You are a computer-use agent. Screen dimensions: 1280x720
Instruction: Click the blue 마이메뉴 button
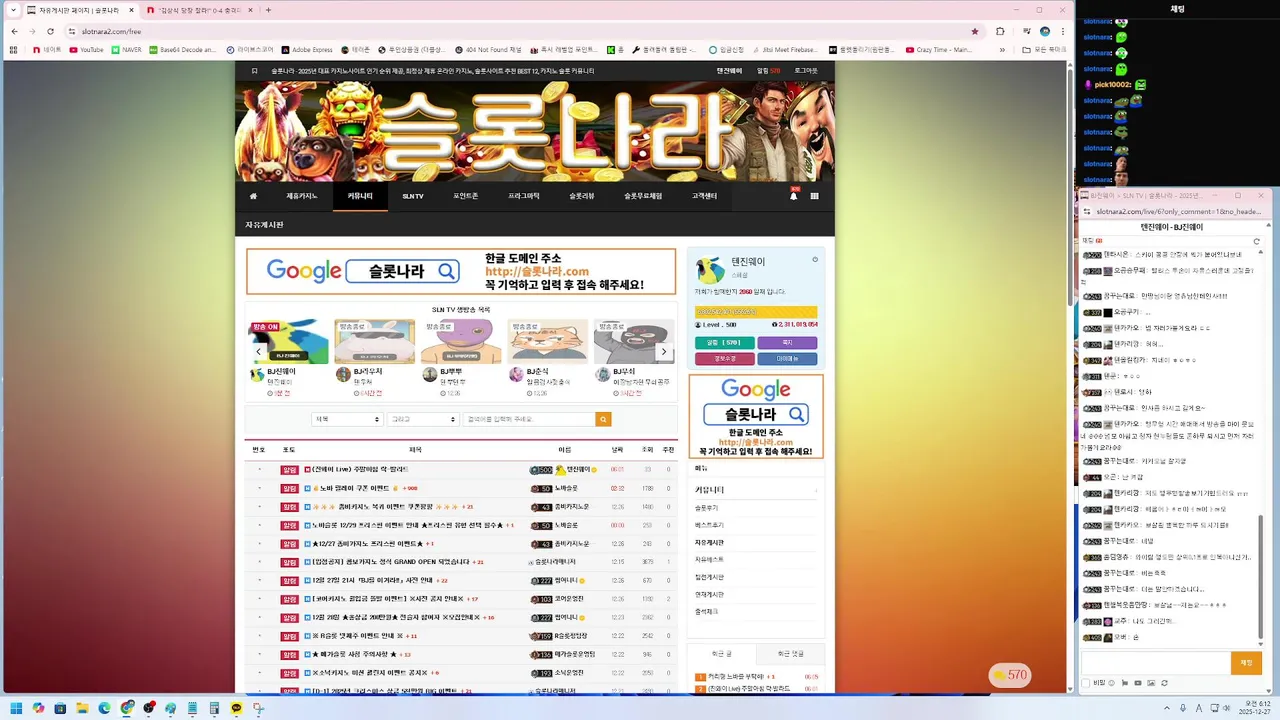coord(787,358)
